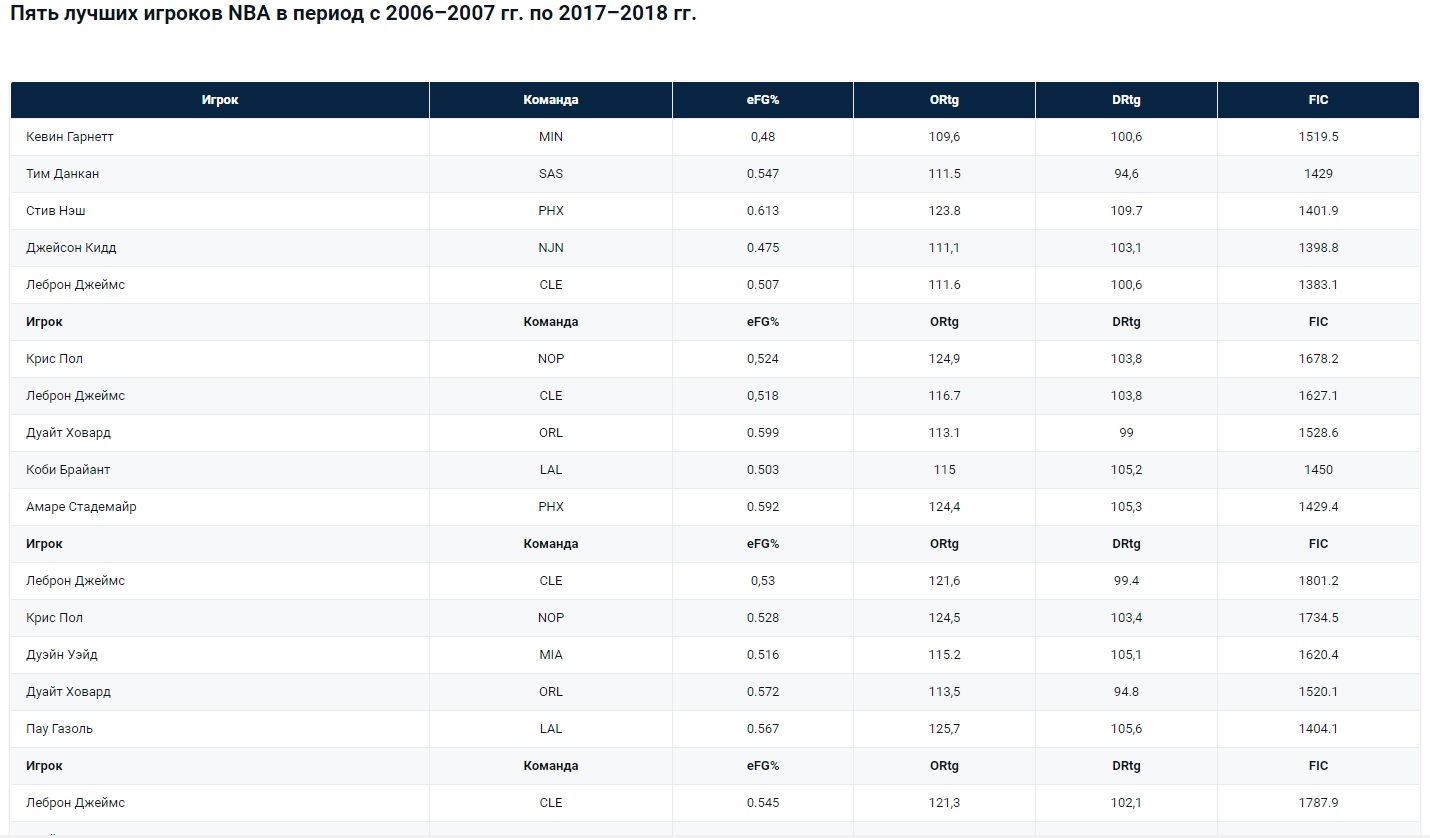Screen dimensions: 1430x838
Task: Click the ORtg value "123.8"
Action: coord(944,211)
